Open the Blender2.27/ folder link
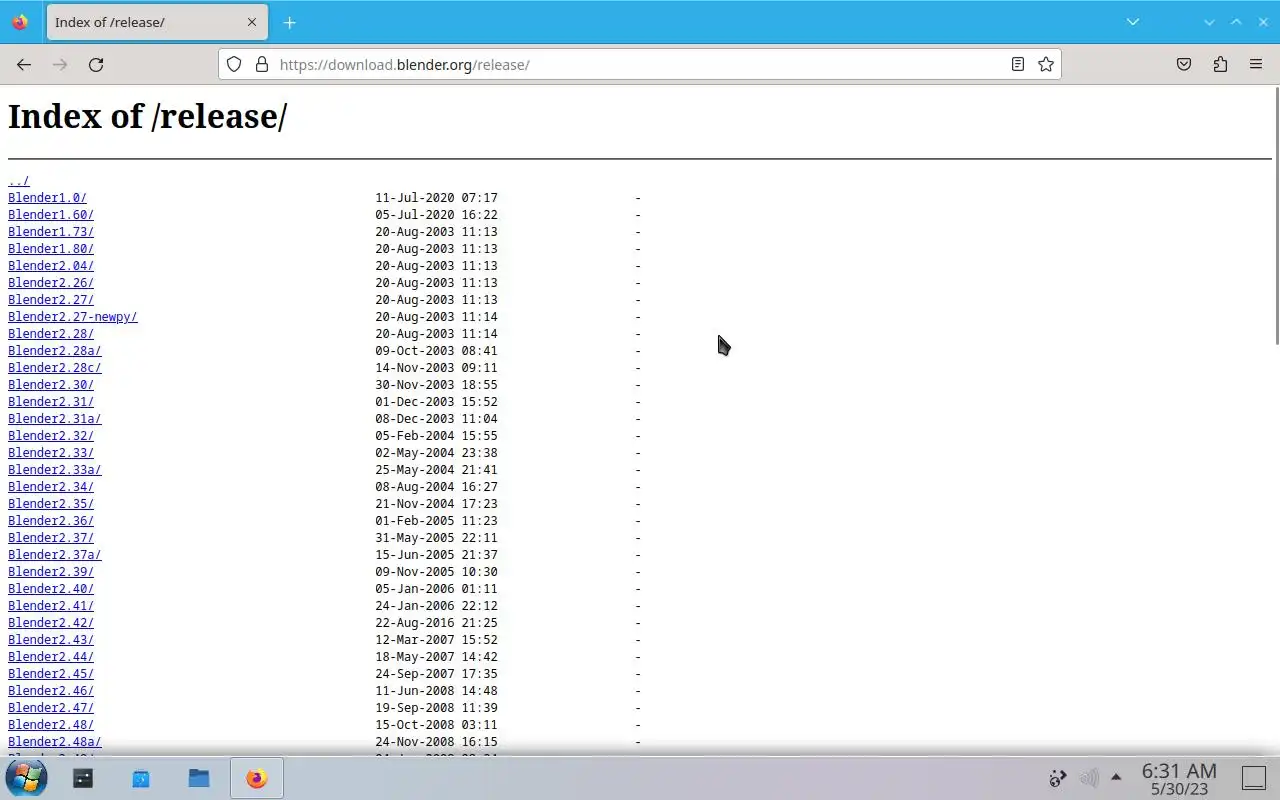Viewport: 1280px width, 800px height. click(x=51, y=300)
